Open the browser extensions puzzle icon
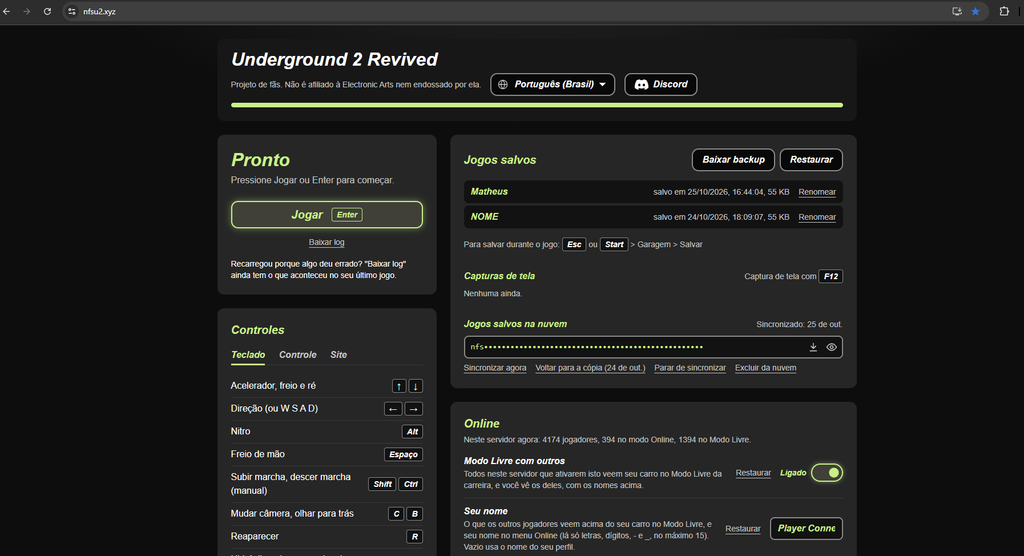Image resolution: width=1024 pixels, height=556 pixels. 1004,11
